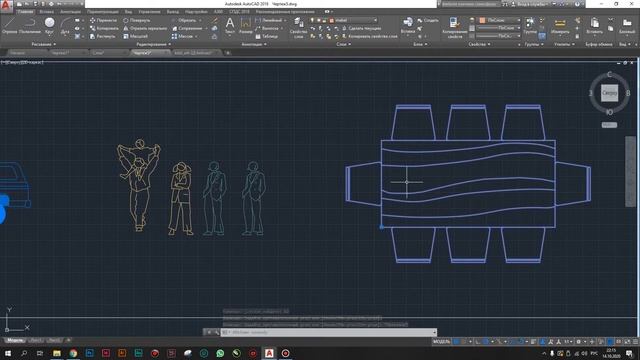Switch to the Модель layout tab
This screenshot has height=360, width=640.
(x=16, y=340)
